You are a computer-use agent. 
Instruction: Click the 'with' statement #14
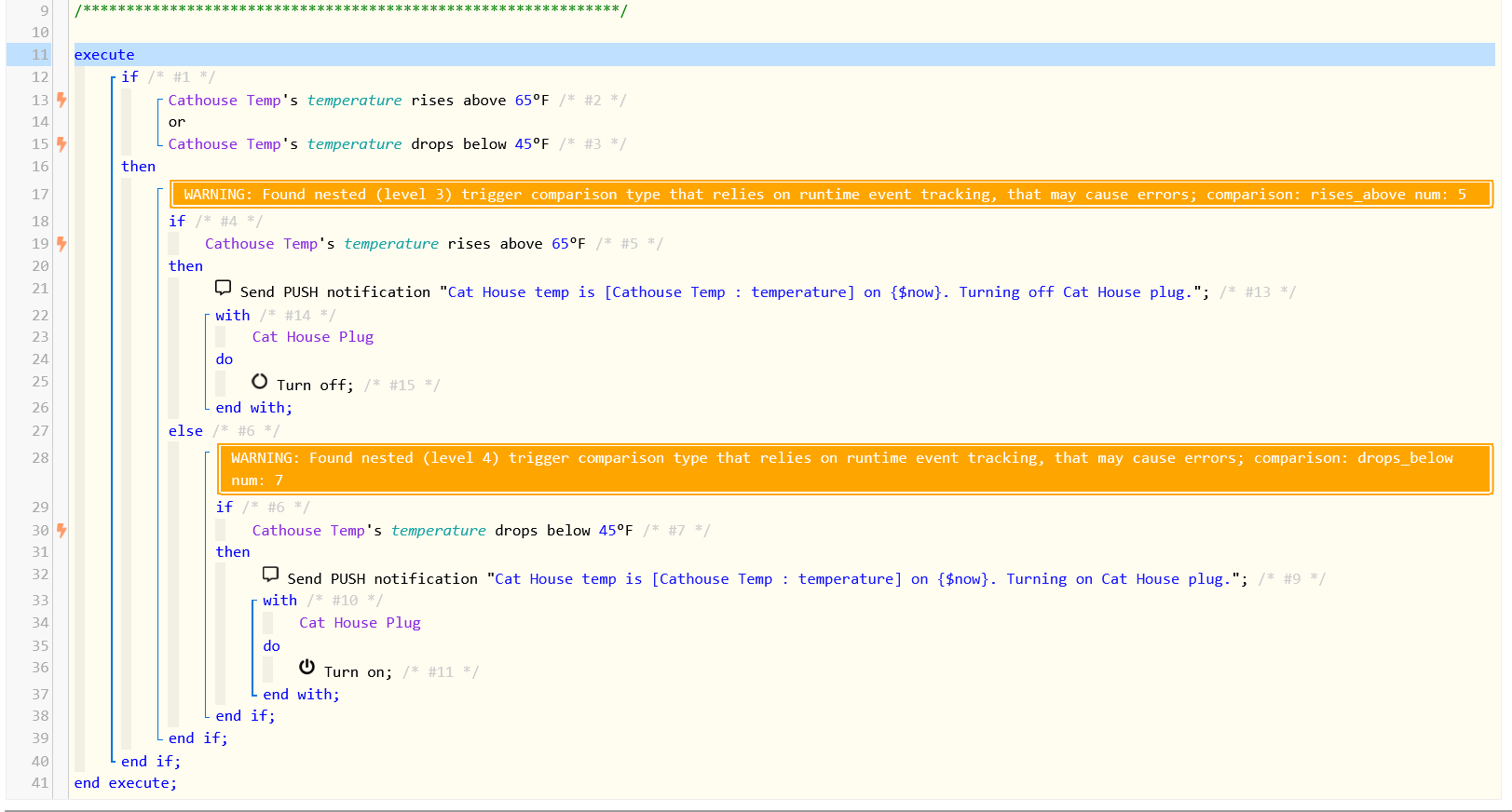[x=233, y=316]
